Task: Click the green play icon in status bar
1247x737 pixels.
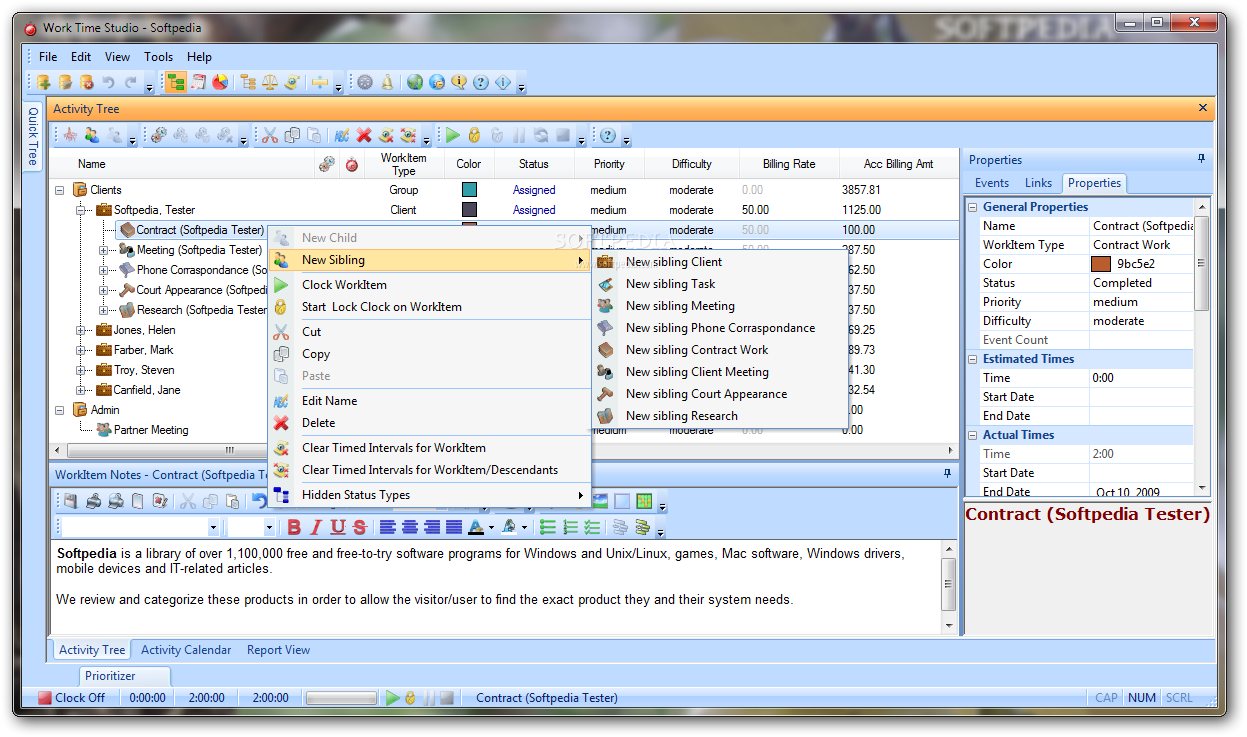Action: [393, 698]
